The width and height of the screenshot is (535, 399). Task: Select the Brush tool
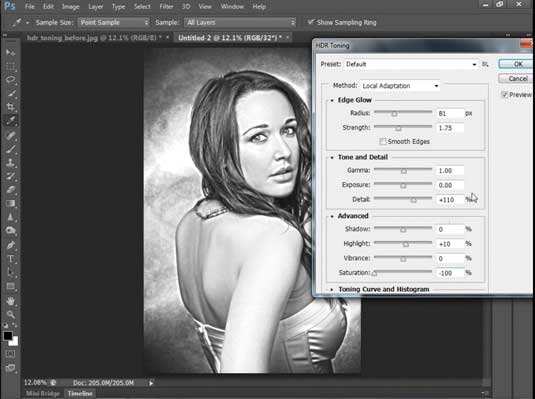[10, 149]
